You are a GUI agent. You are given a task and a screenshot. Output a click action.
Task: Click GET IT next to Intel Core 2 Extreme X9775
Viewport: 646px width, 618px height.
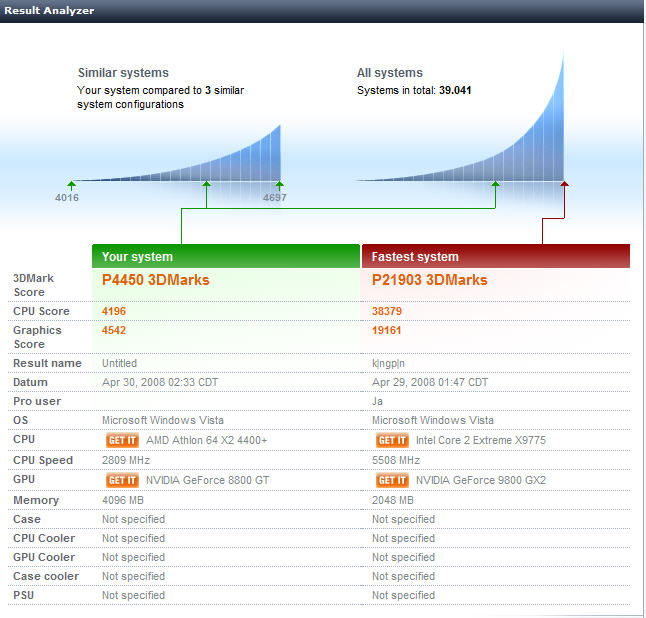392,440
